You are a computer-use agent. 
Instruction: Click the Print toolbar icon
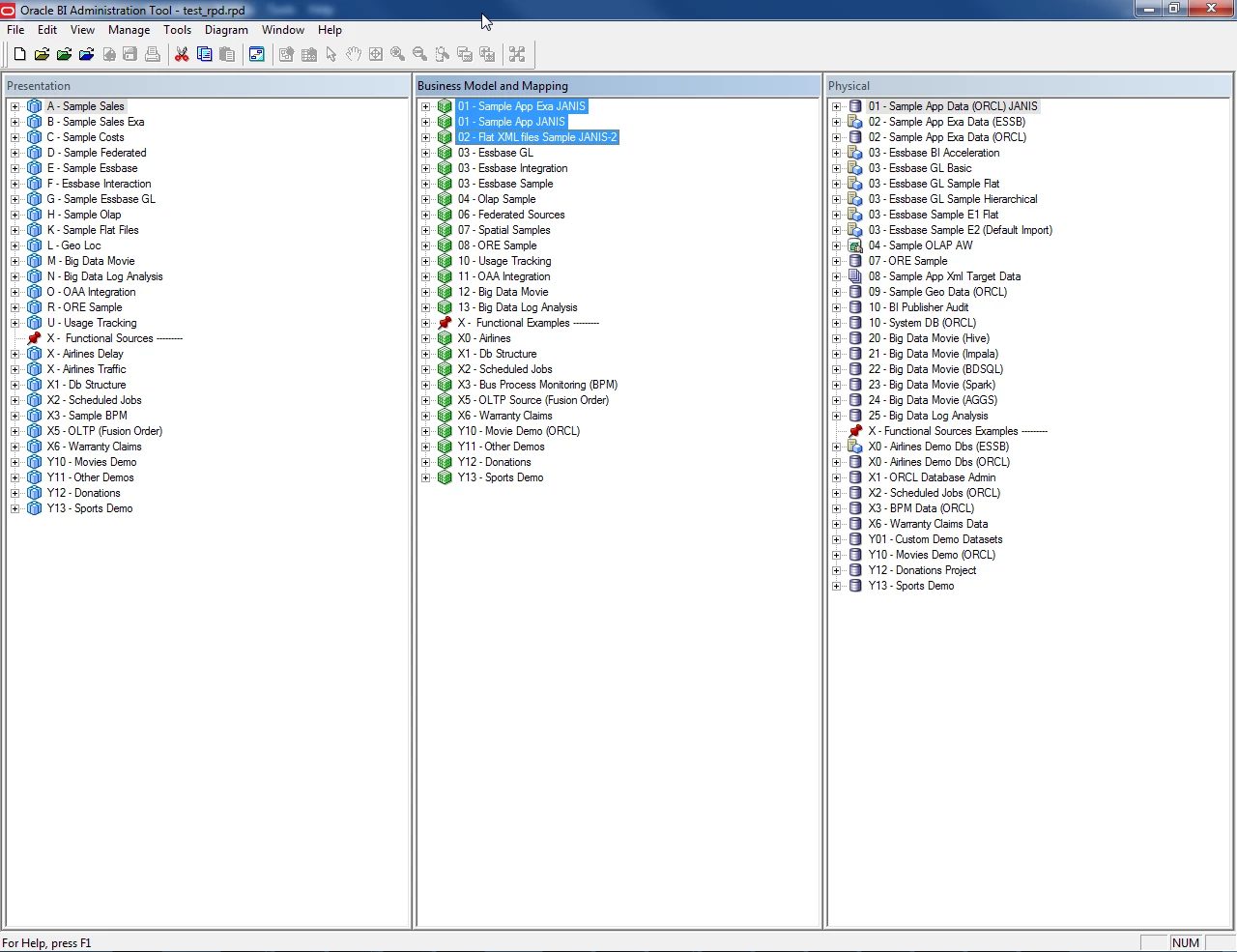pyautogui.click(x=152, y=54)
